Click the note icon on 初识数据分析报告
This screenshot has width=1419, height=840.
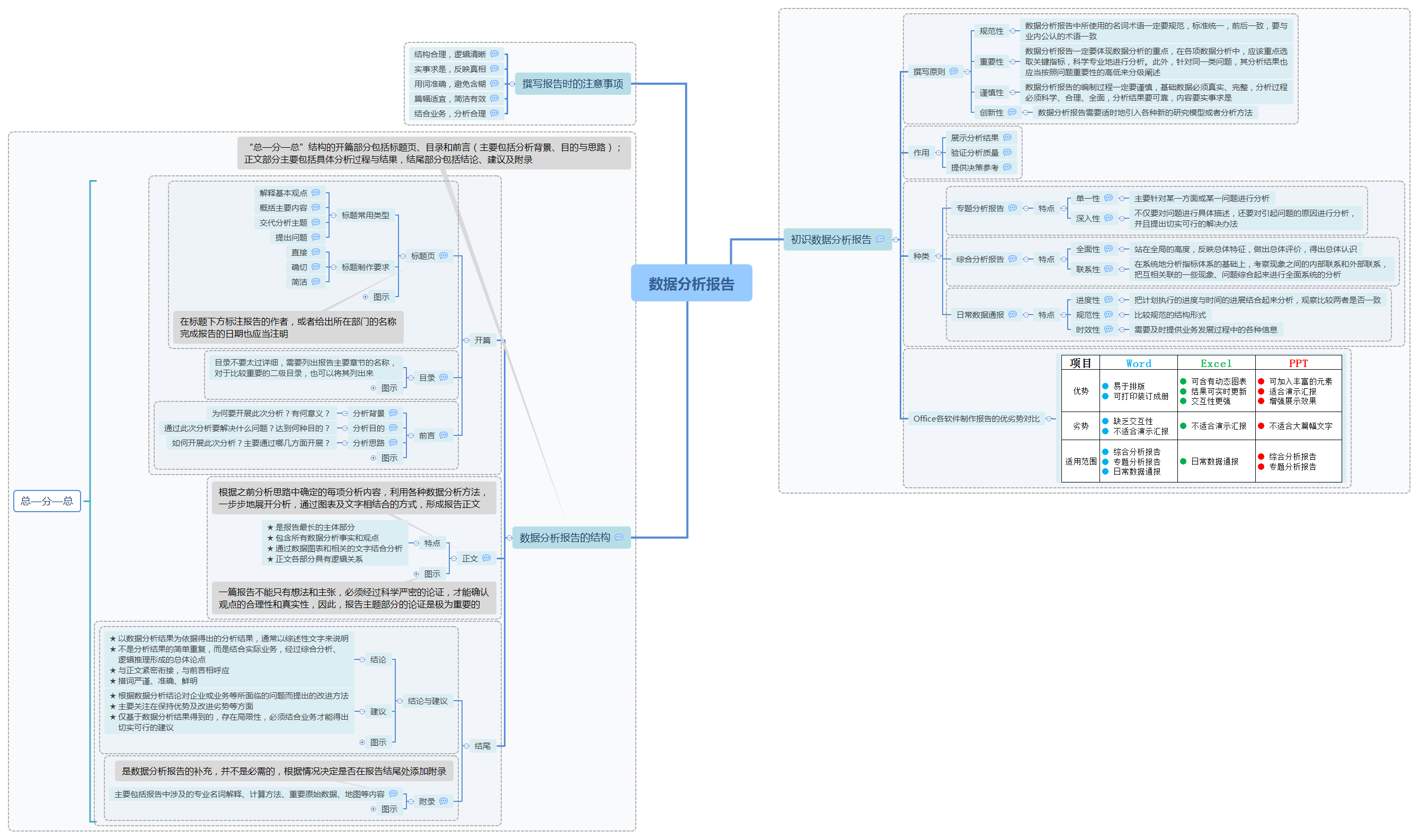tap(880, 239)
